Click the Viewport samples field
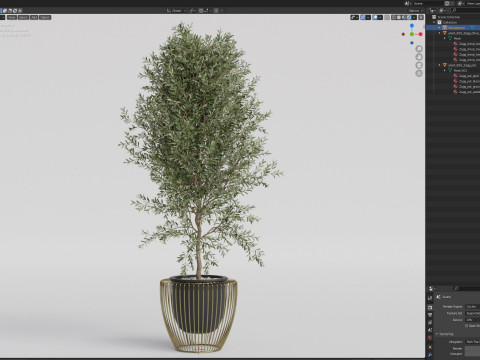The height and width of the screenshot is (360, 480). click(473, 354)
